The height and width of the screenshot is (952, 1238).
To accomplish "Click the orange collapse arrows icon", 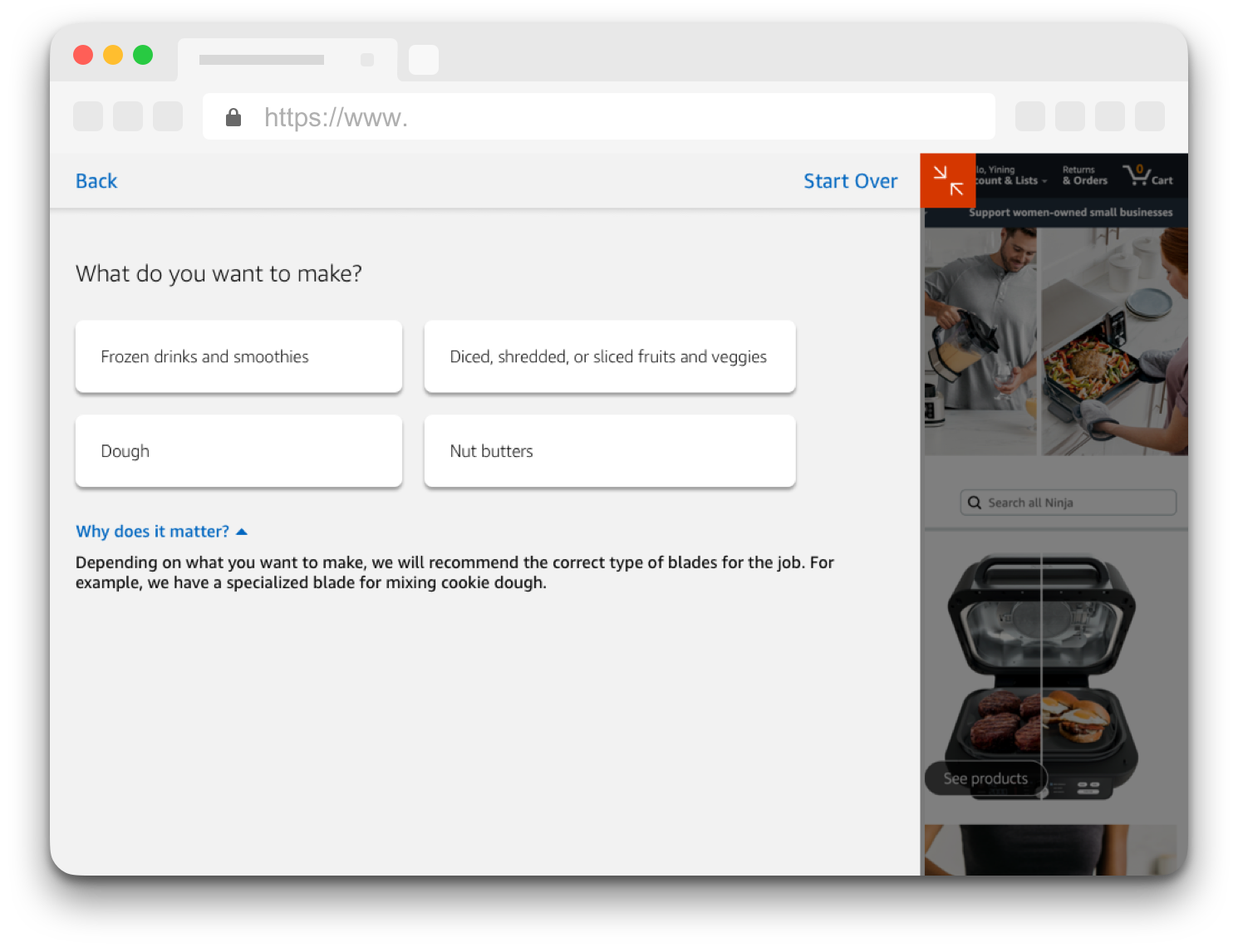I will coord(947,180).
